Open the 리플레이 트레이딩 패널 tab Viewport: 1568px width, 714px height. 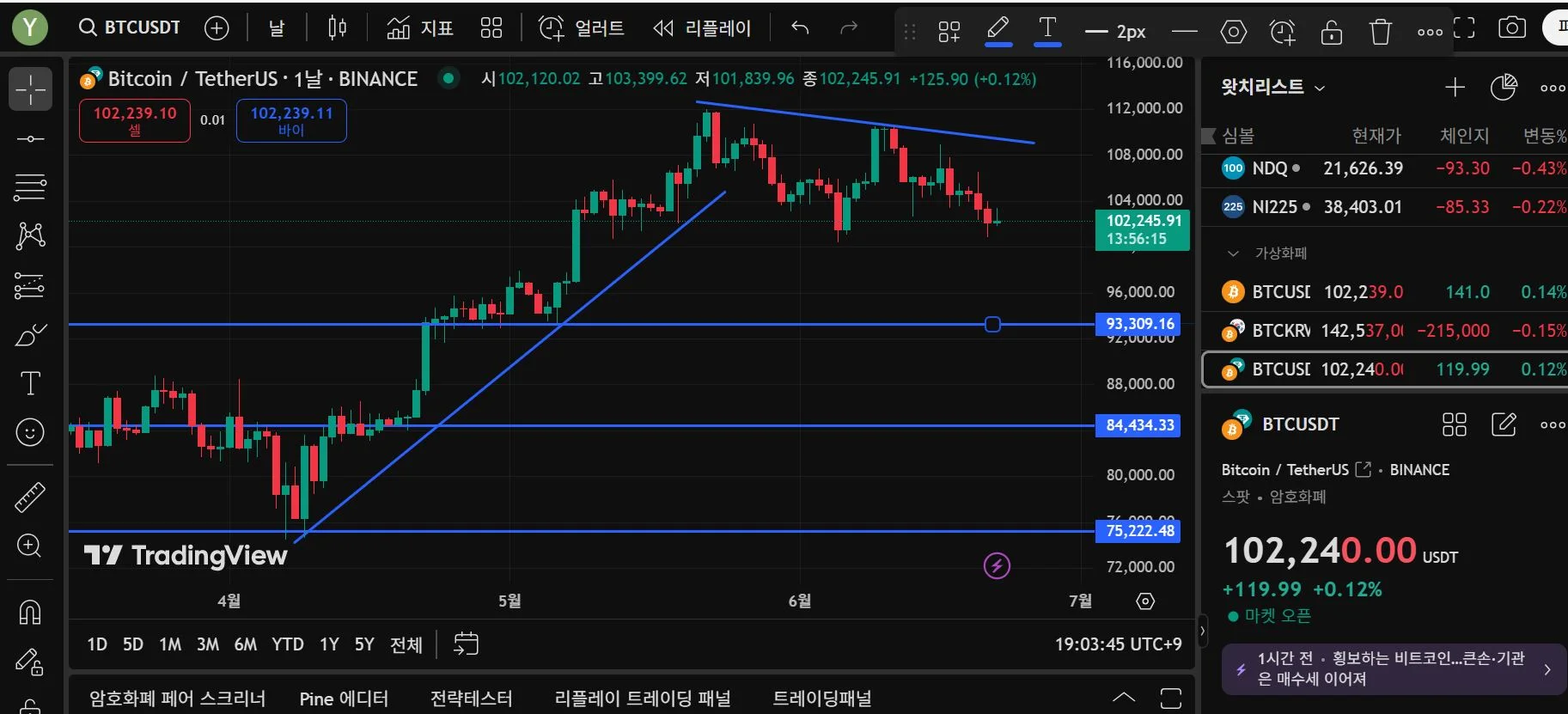click(x=643, y=699)
